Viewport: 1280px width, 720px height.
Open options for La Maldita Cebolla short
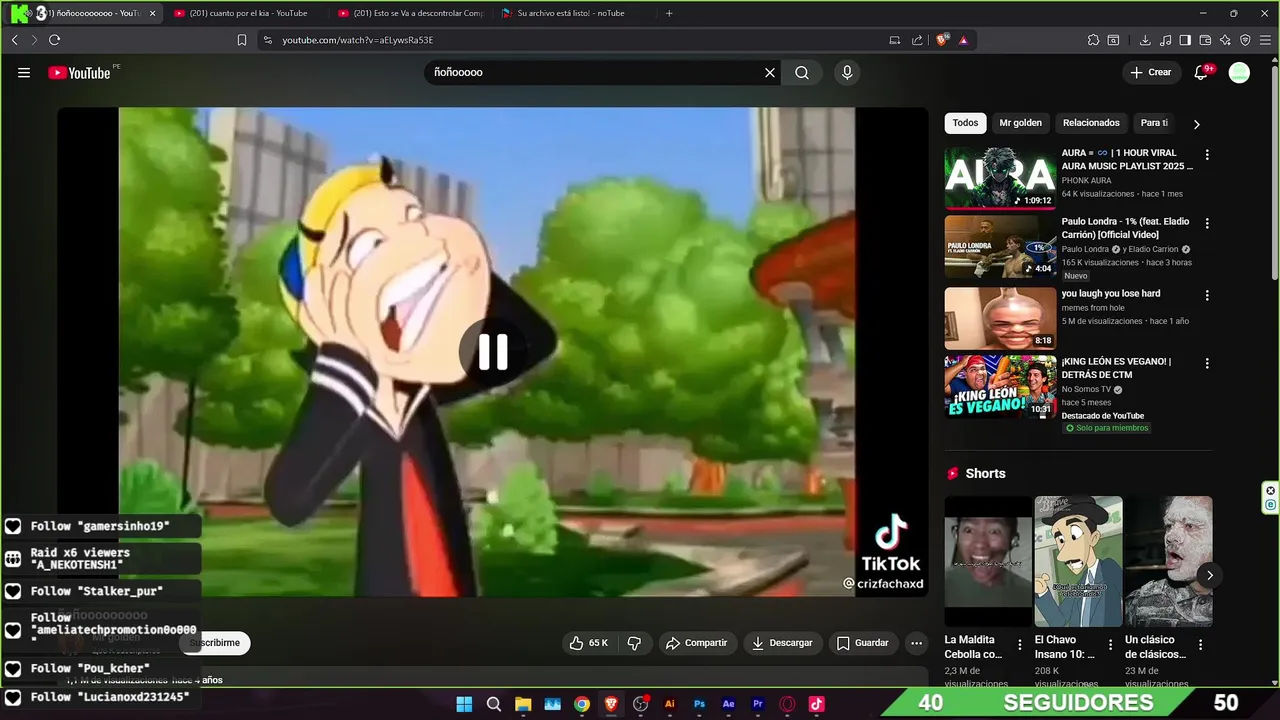point(1020,645)
